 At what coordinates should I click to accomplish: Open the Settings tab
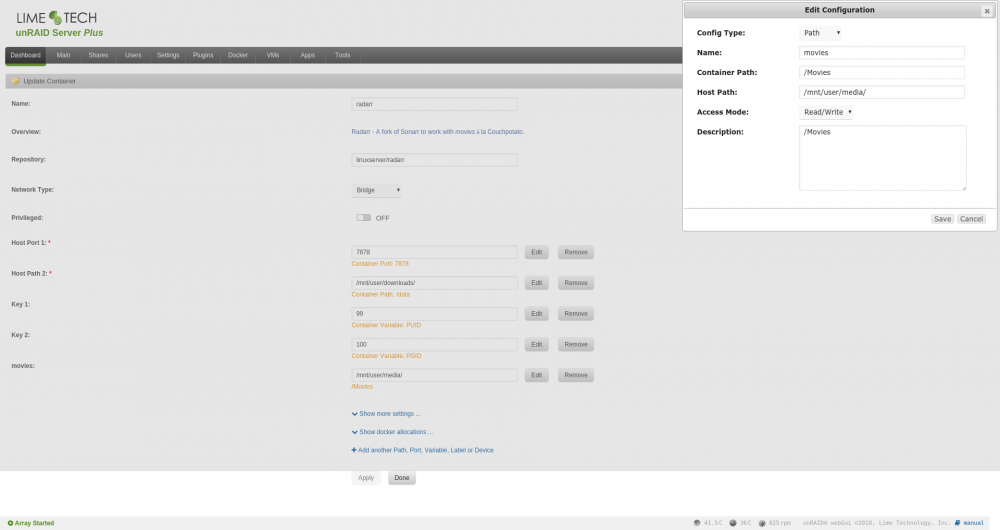168,55
